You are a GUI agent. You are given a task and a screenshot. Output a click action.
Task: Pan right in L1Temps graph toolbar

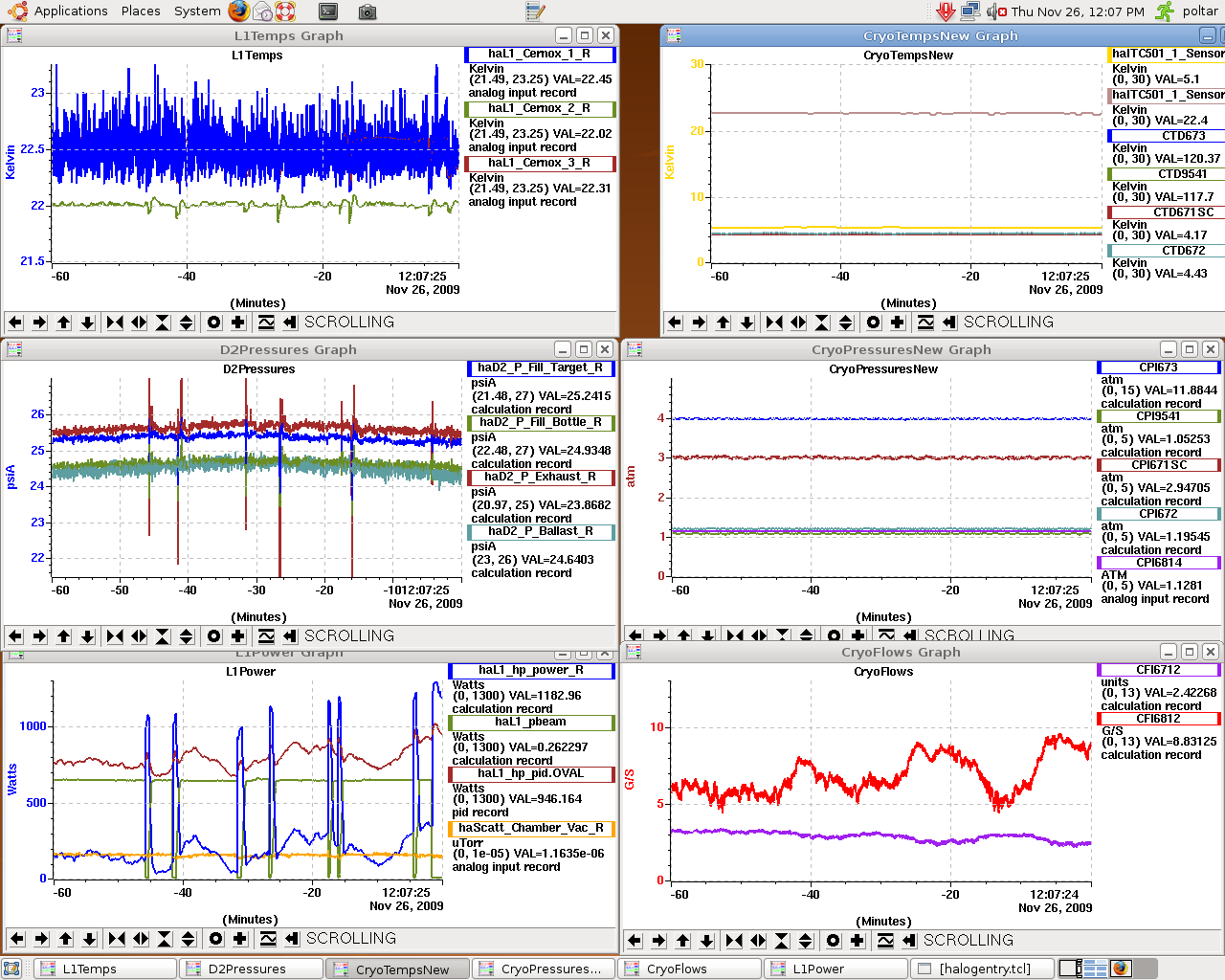(39, 323)
